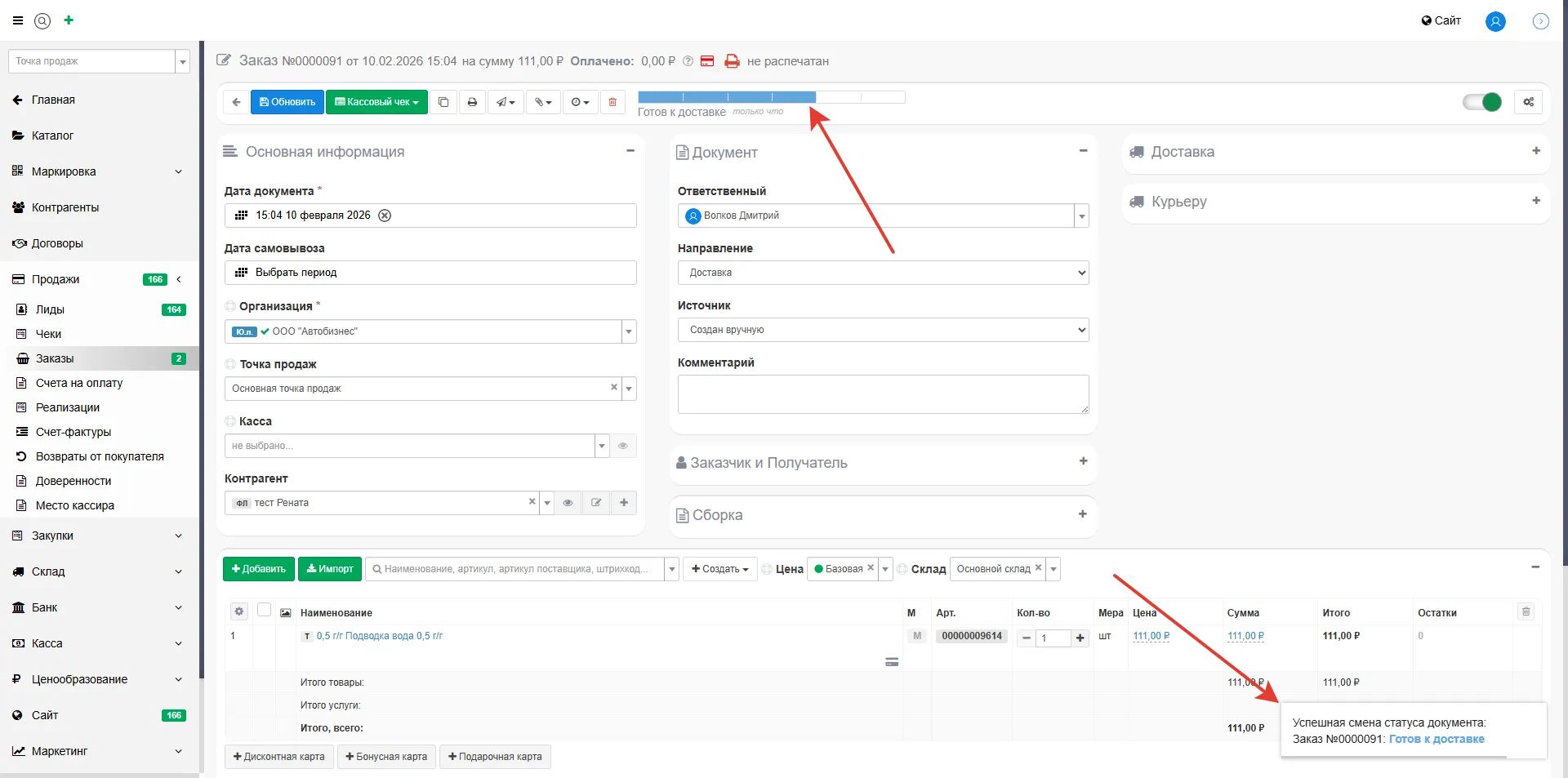The image size is (1568, 778).
Task: Check the select-all checkbox in items table
Action: pos(264,610)
